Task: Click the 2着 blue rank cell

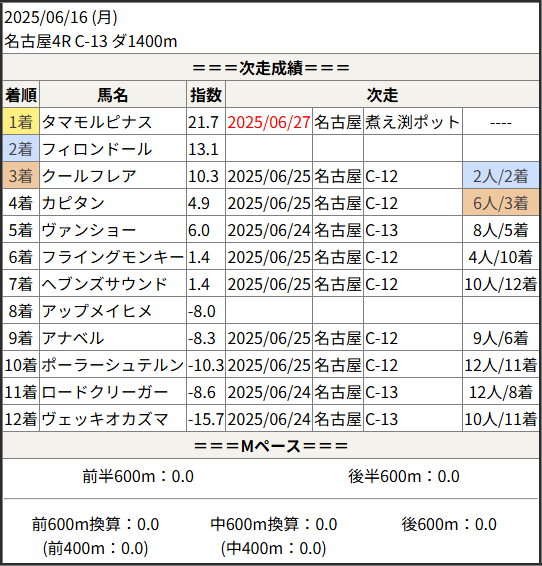Action: [x=21, y=149]
